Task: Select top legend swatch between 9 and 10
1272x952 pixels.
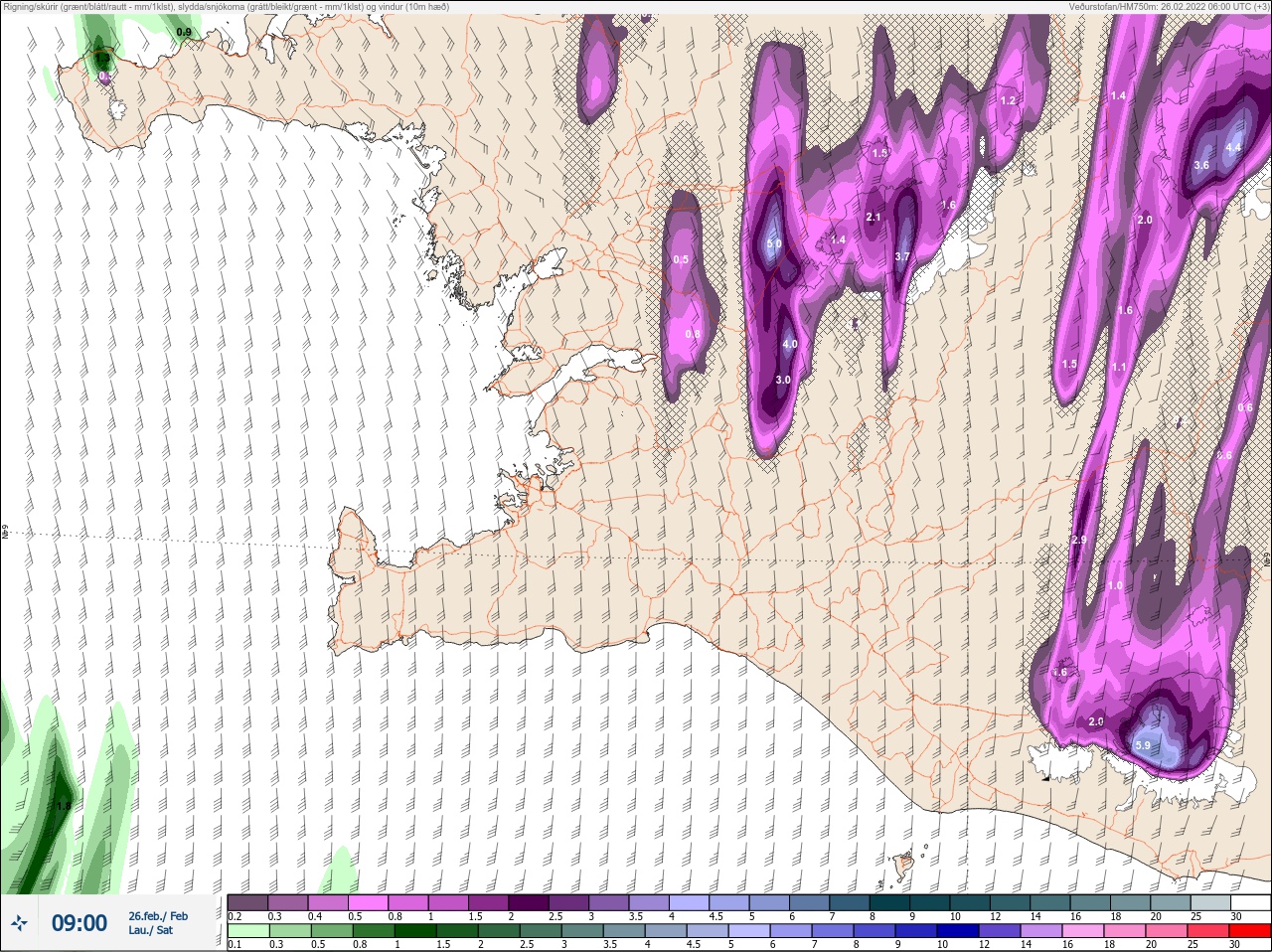Action: click(932, 902)
